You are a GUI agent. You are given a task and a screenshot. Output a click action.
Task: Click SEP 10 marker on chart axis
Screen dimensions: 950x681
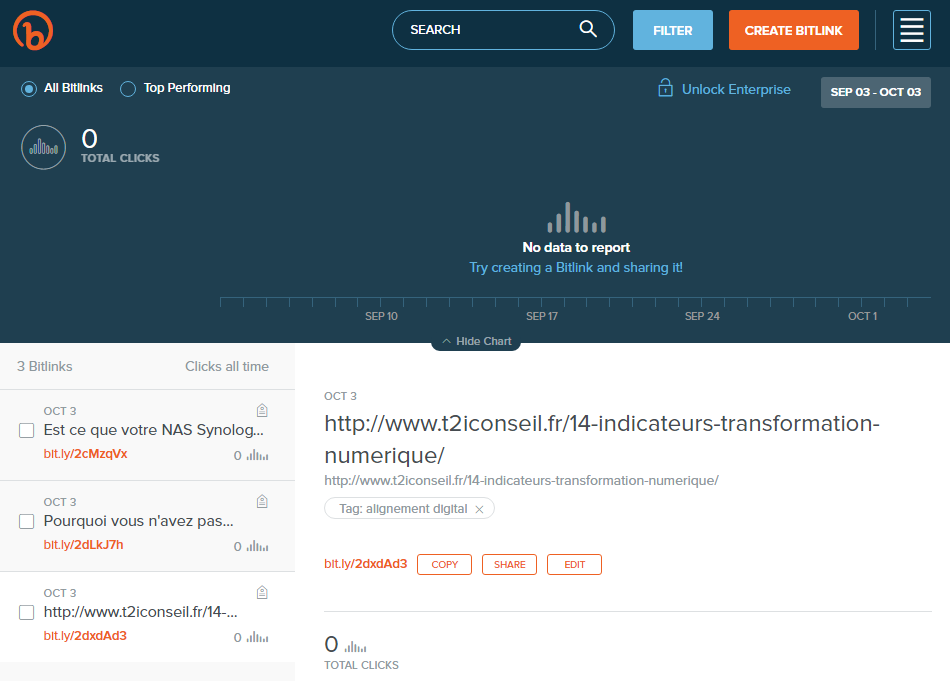coord(381,316)
